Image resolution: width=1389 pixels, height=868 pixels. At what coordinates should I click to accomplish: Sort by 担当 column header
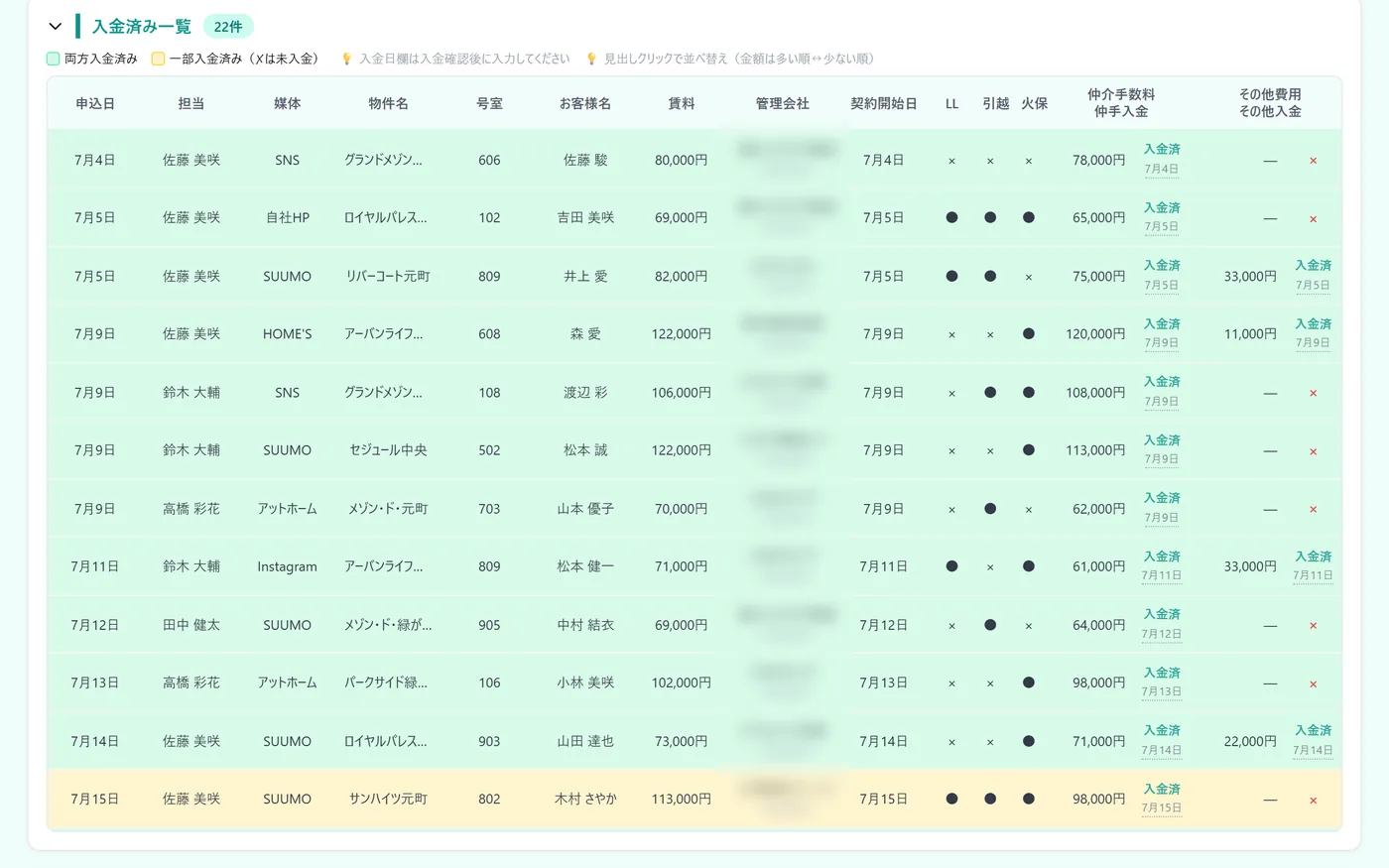point(191,103)
